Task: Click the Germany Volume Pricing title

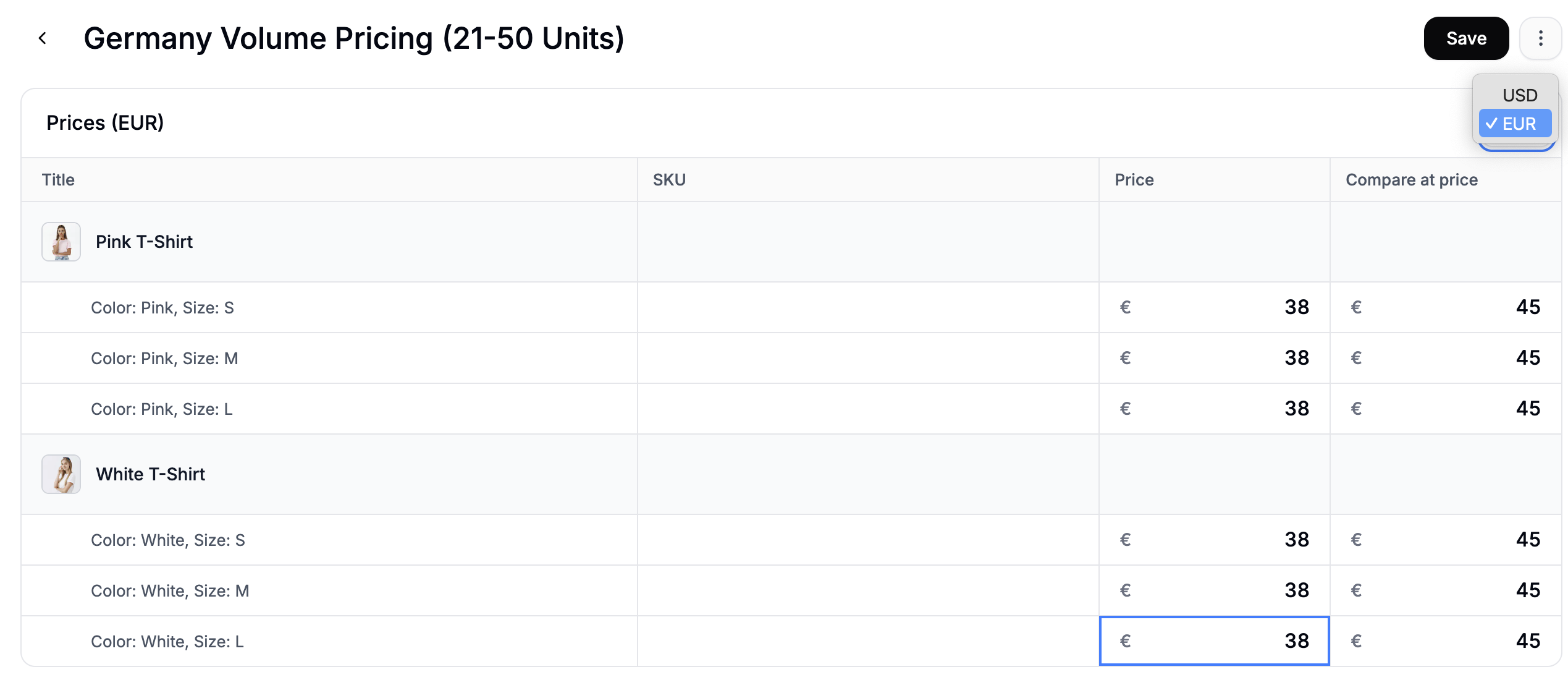Action: pyautogui.click(x=354, y=38)
